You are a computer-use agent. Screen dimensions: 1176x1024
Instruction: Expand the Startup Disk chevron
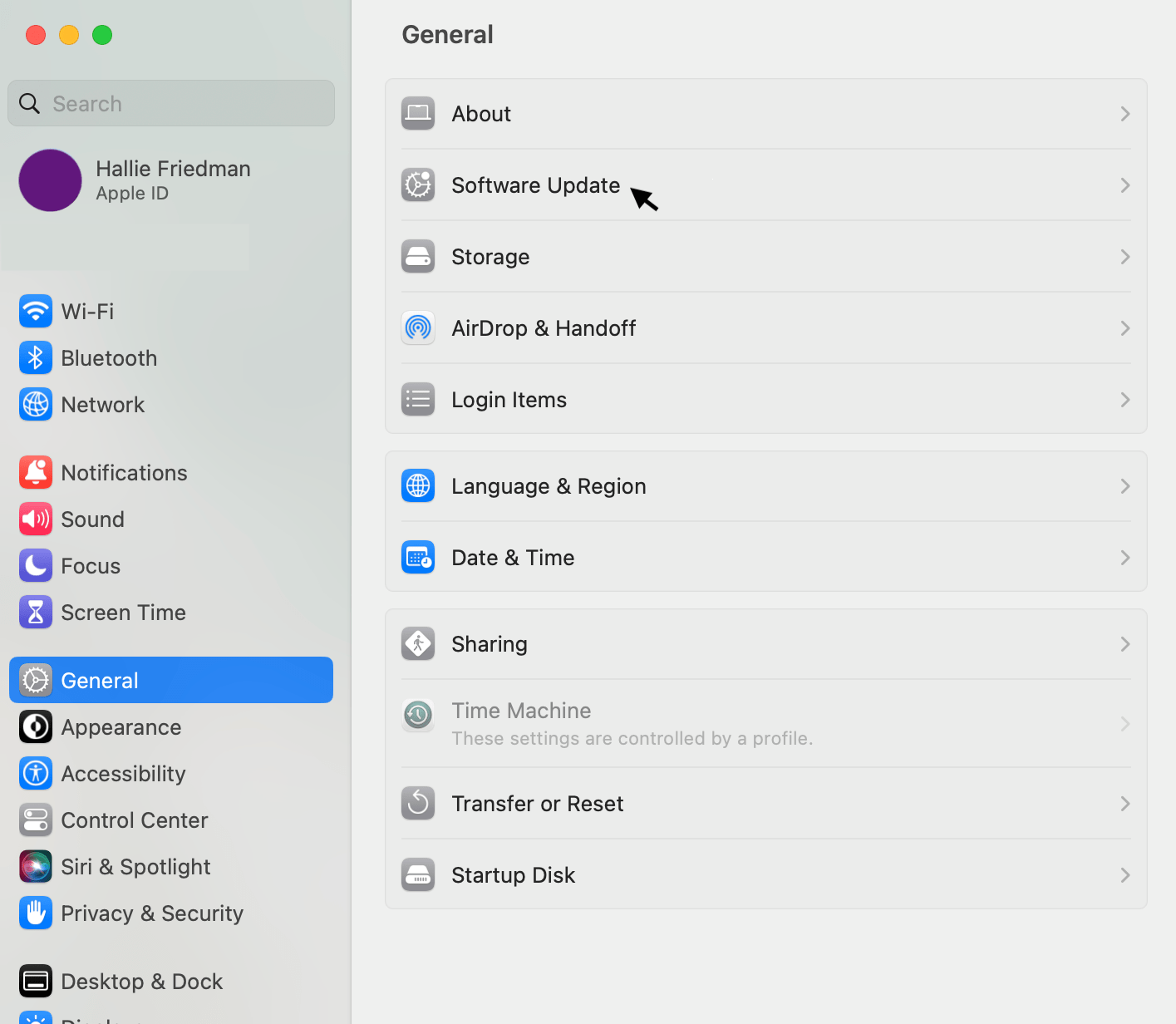coord(1125,875)
